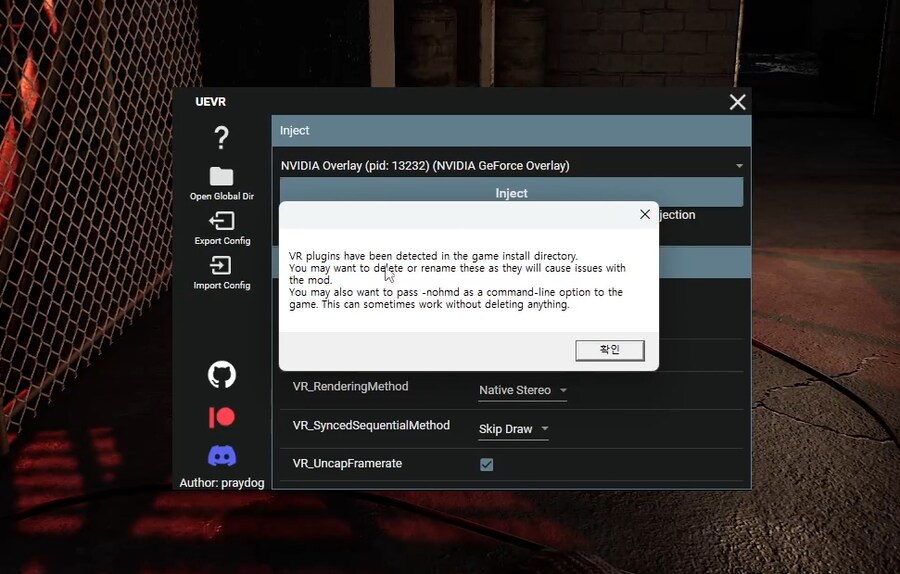Screen dimensions: 900x574
Task: Open the NVIDIA Overlay process dropdown
Action: pos(511,165)
